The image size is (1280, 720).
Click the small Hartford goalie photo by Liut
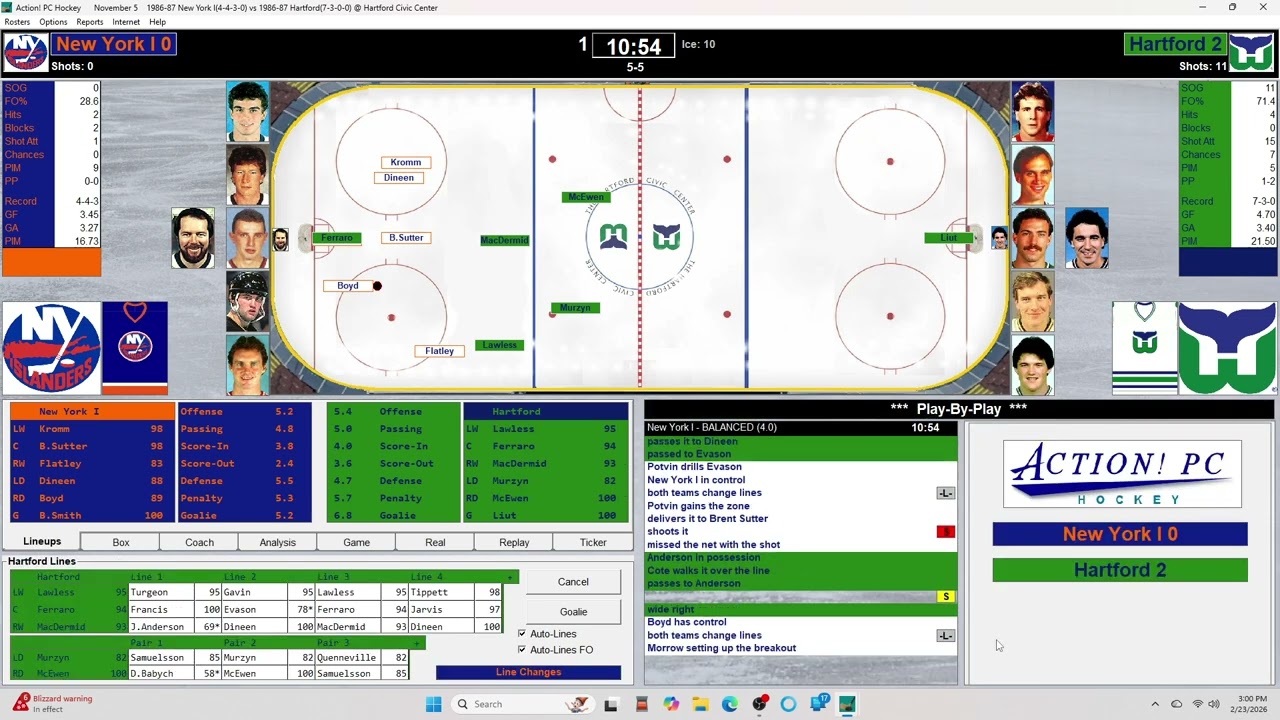tap(999, 238)
